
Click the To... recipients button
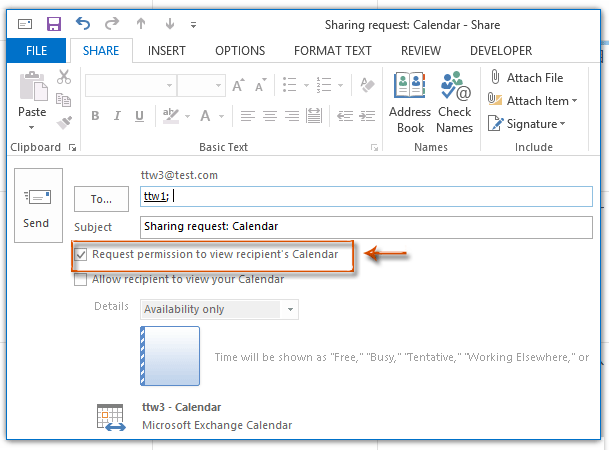[101, 198]
